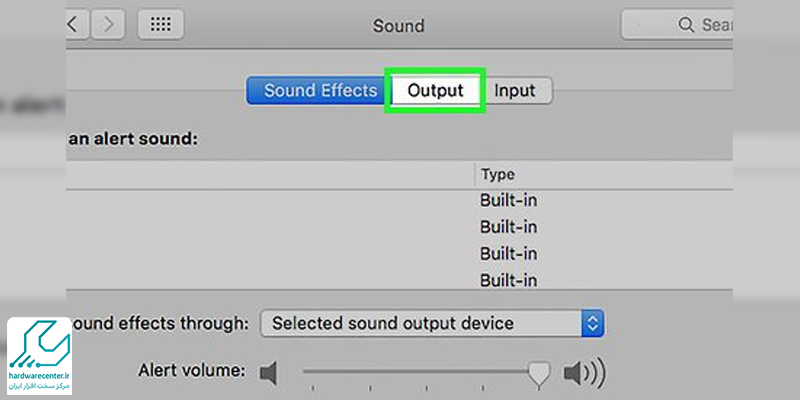Click the Alert volume slider knob
The height and width of the screenshot is (400, 800).
click(x=538, y=374)
